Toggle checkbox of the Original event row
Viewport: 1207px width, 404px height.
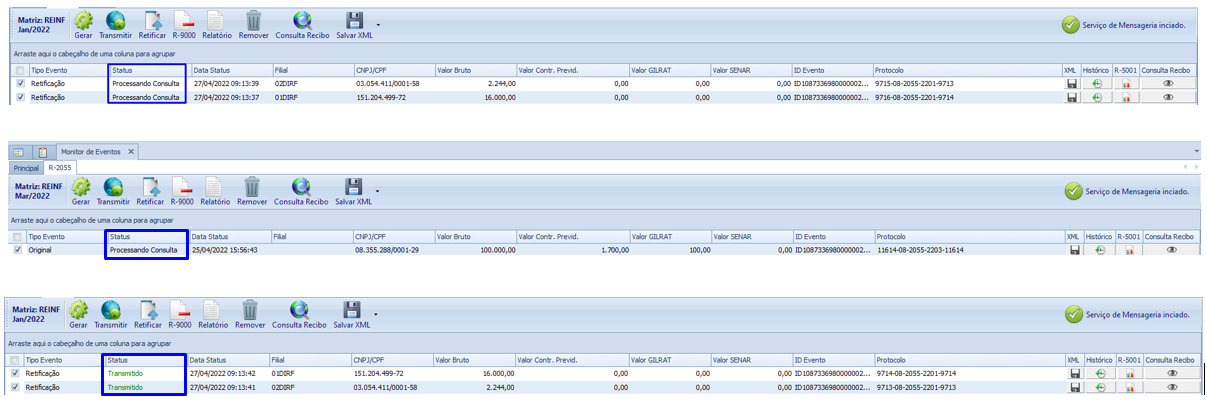(18, 250)
